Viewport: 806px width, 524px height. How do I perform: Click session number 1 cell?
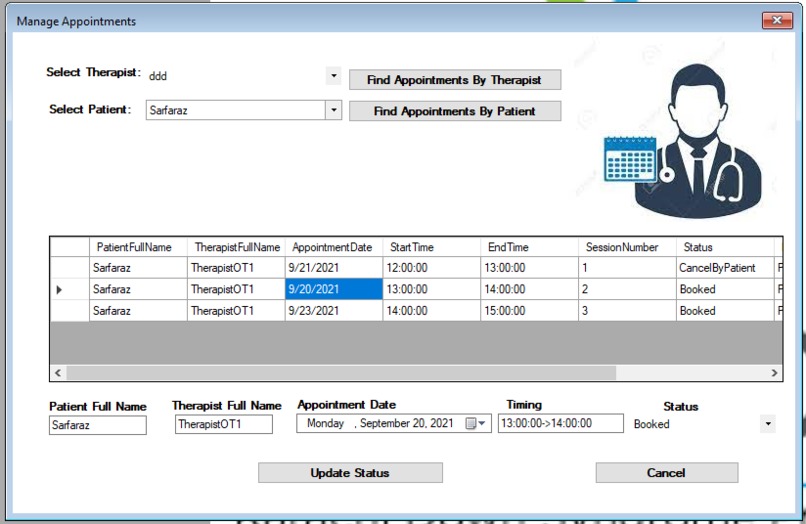[627, 268]
